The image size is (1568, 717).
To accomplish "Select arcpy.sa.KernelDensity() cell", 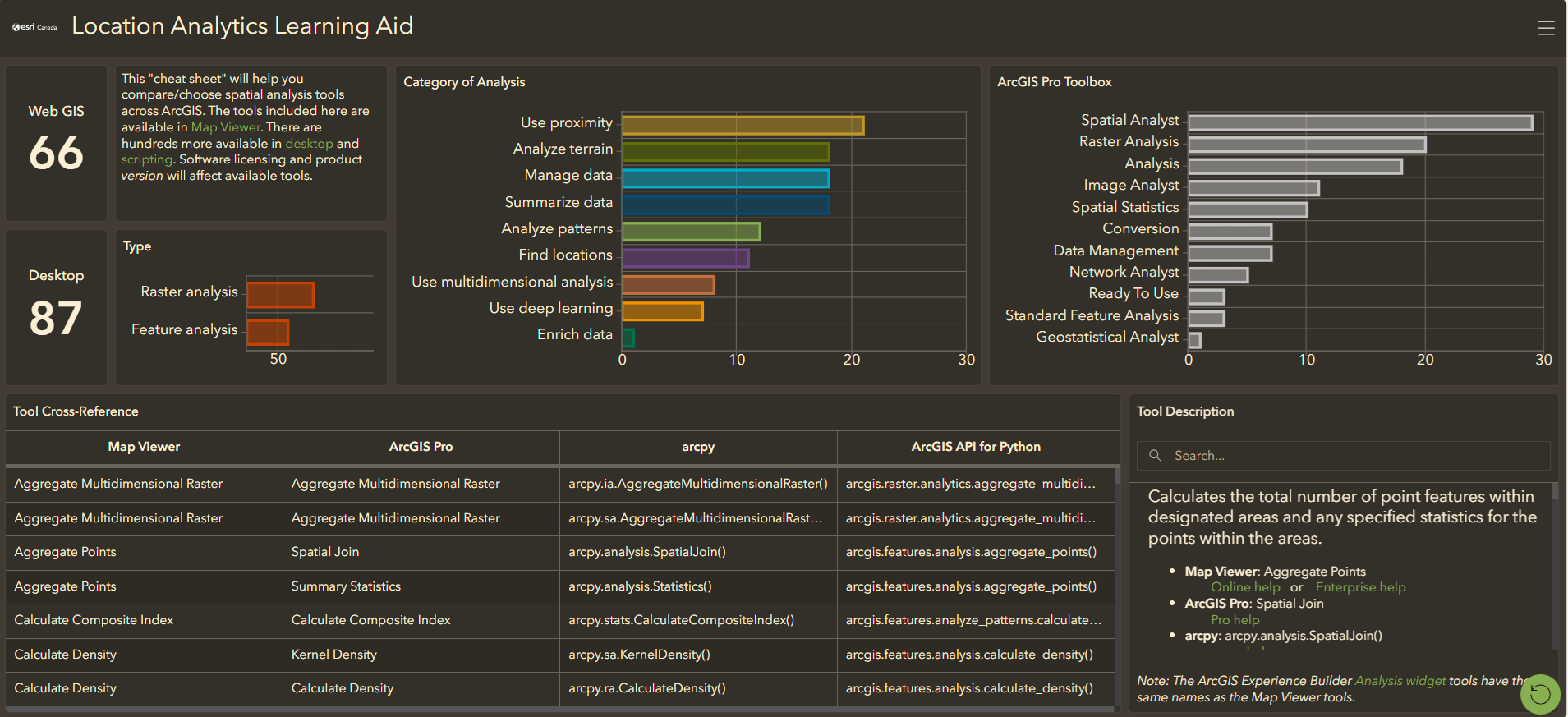I will tap(698, 655).
